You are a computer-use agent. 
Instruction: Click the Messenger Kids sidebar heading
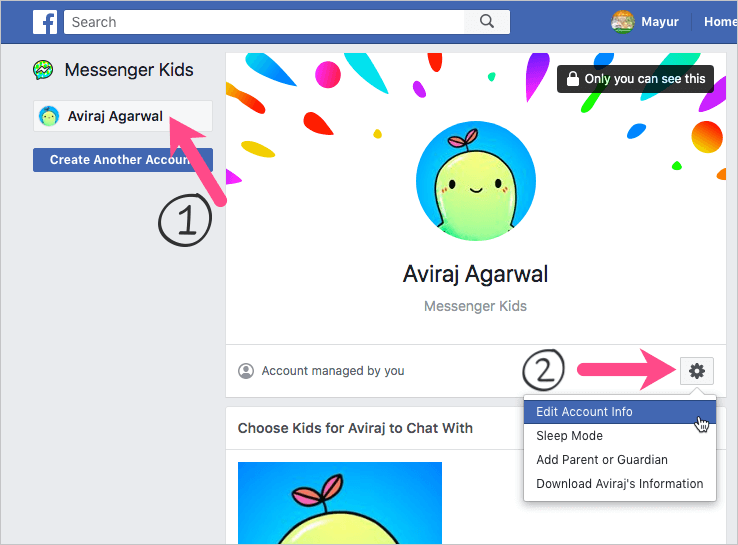coord(129,70)
